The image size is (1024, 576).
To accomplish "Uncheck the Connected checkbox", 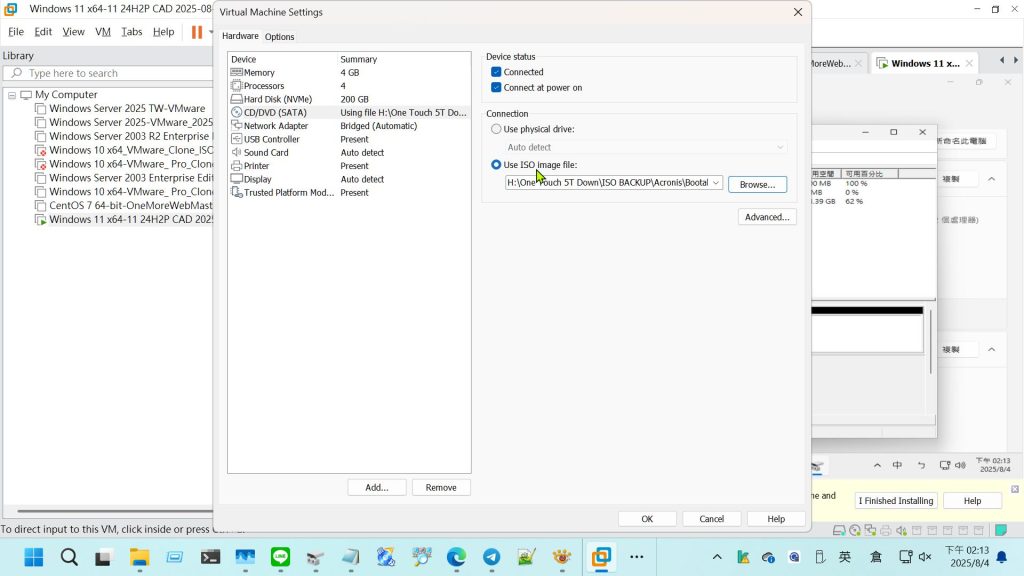I will (x=496, y=72).
